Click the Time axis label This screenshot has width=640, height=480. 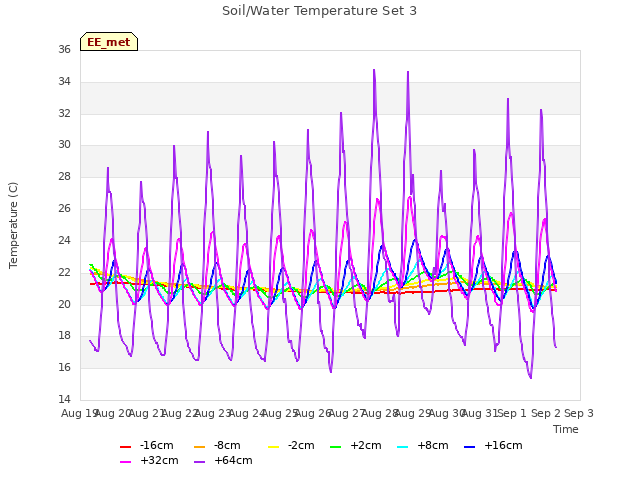point(566,429)
